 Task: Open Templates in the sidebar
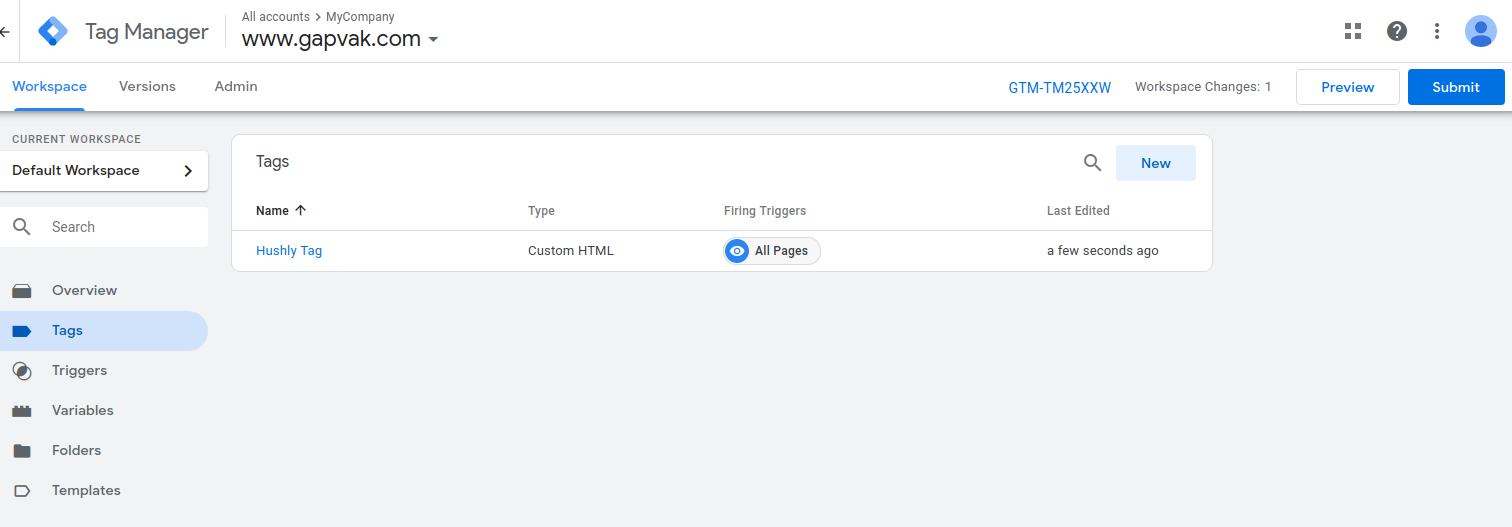[104, 491]
